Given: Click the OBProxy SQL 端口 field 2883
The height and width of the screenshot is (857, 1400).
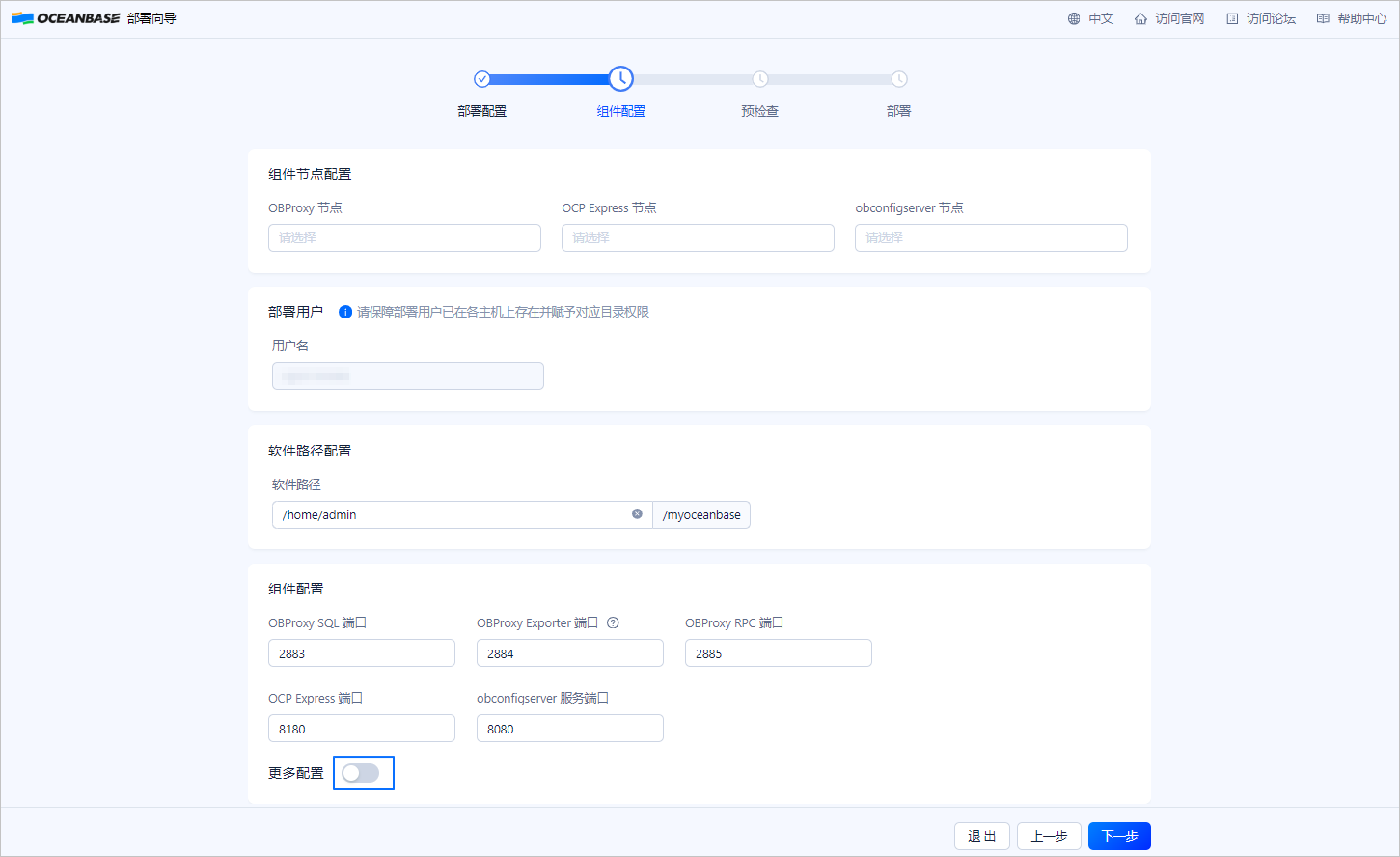Looking at the screenshot, I should (x=362, y=653).
